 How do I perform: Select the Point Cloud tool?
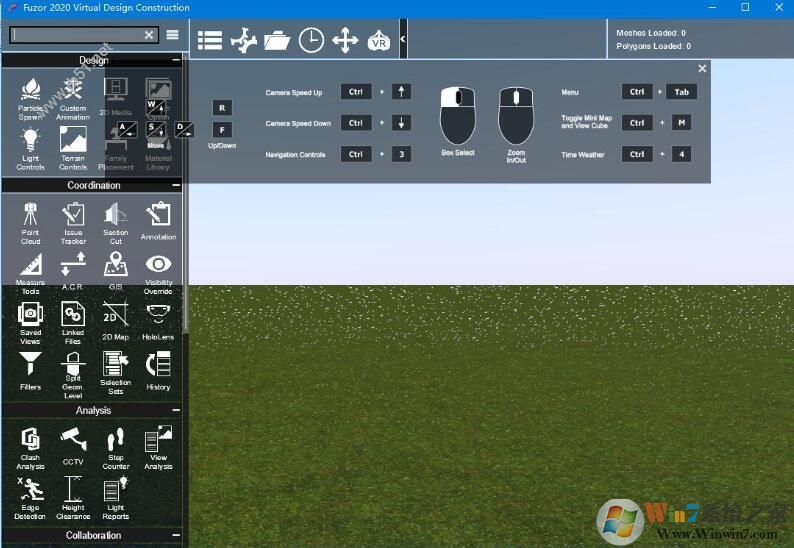tap(30, 221)
